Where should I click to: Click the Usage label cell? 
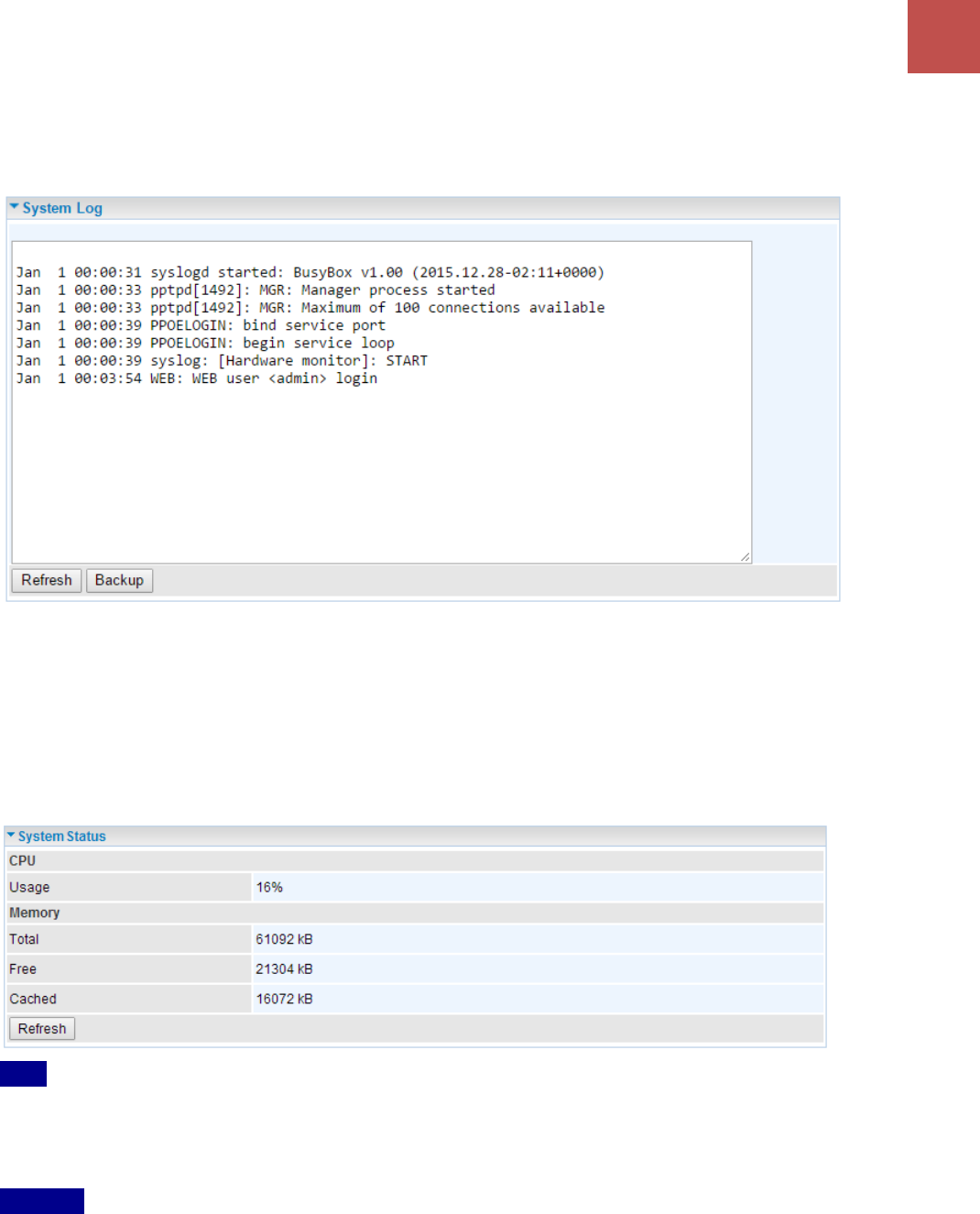128,887
